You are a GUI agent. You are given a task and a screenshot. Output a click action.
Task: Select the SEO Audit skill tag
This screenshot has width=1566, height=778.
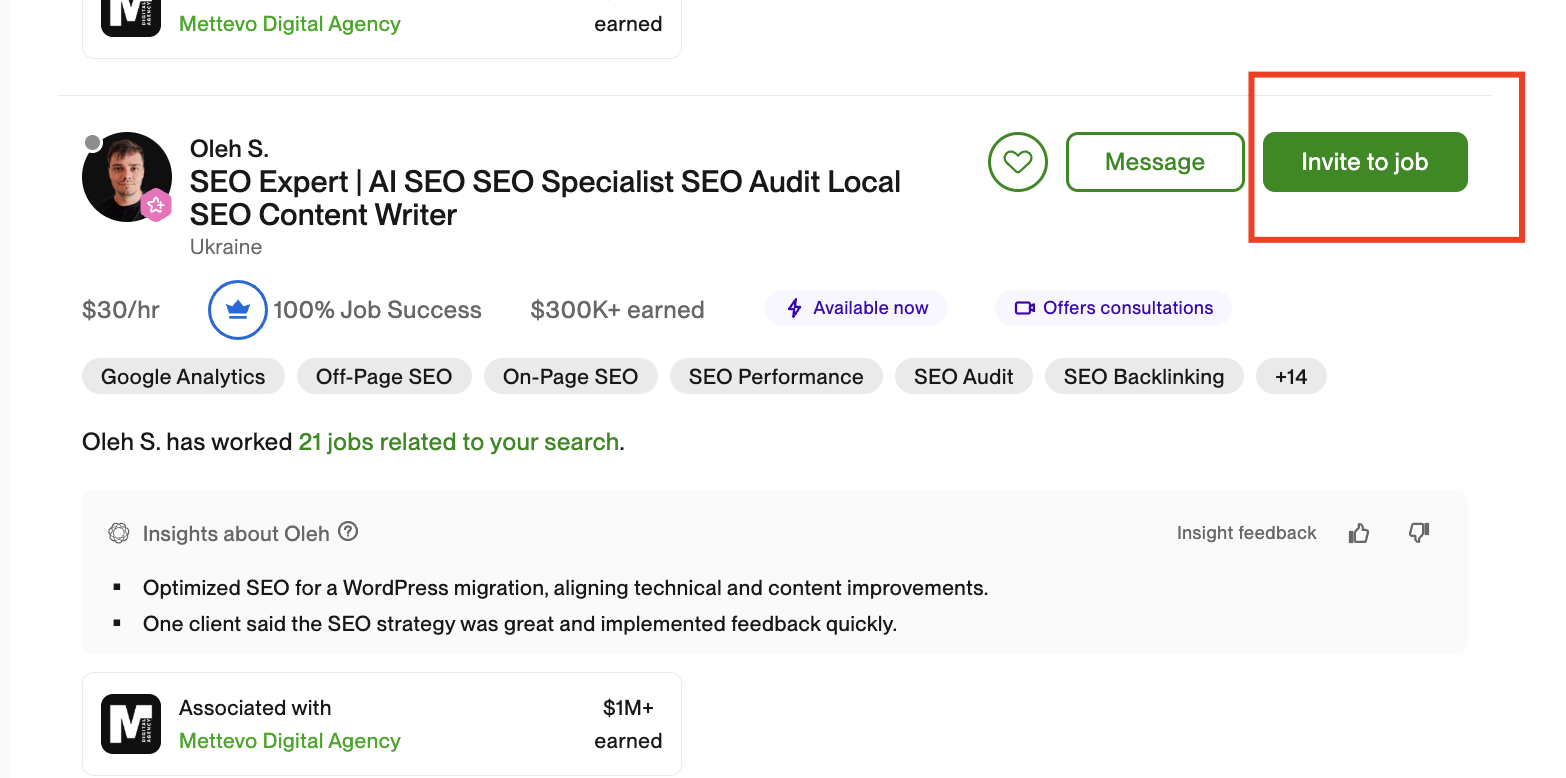[x=963, y=377]
